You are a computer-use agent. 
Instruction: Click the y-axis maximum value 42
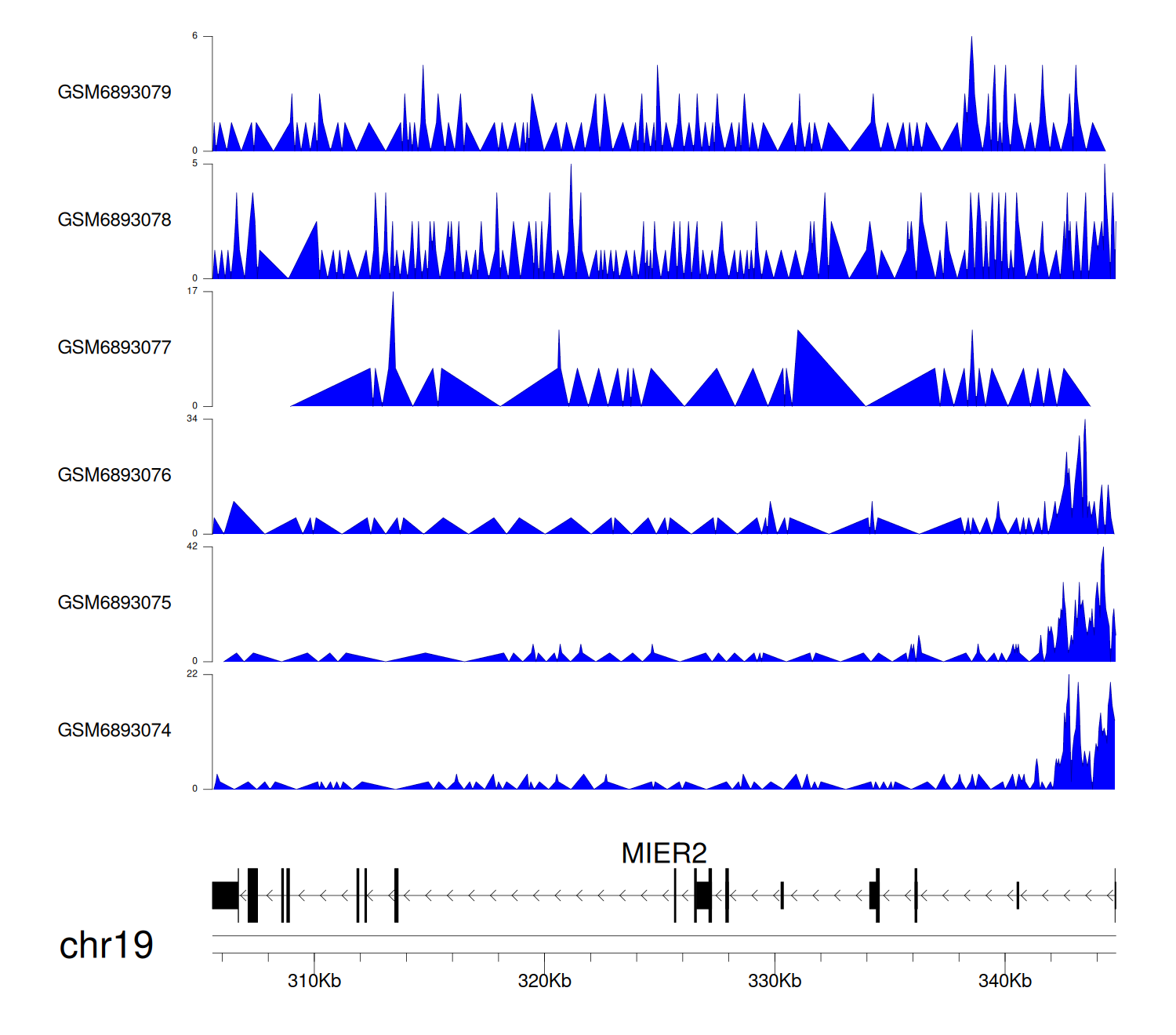[x=192, y=547]
